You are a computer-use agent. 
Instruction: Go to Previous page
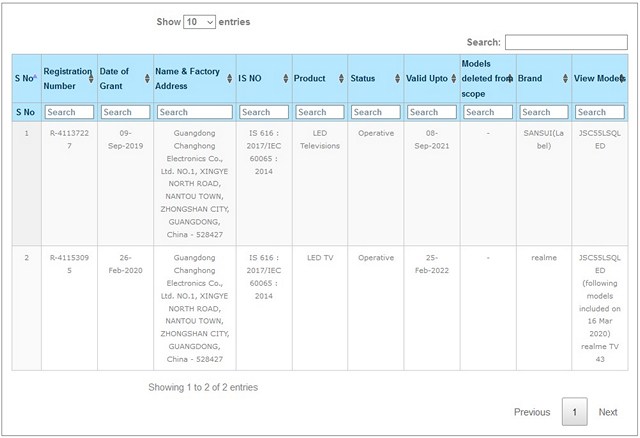pos(532,412)
